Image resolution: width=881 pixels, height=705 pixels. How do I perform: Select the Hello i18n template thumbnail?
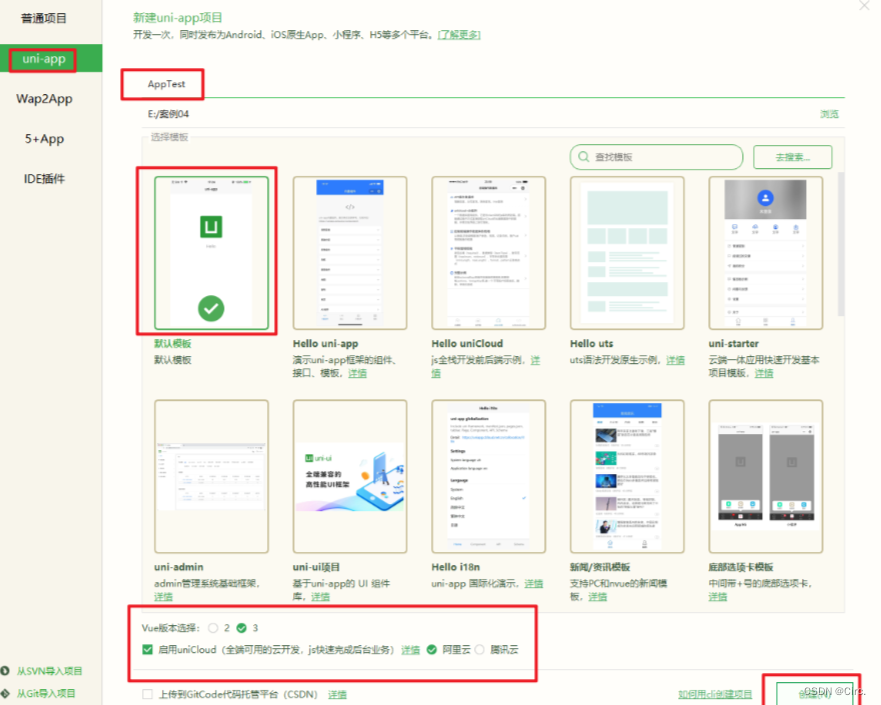click(x=488, y=476)
